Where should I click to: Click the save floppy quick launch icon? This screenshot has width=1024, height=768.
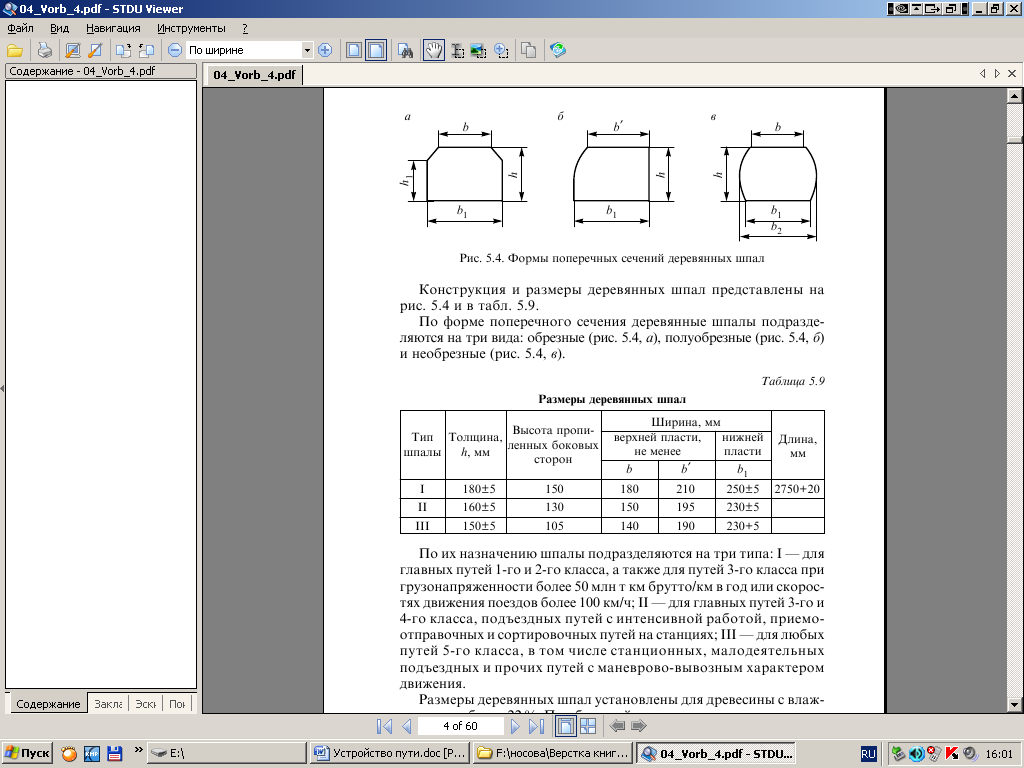[115, 754]
